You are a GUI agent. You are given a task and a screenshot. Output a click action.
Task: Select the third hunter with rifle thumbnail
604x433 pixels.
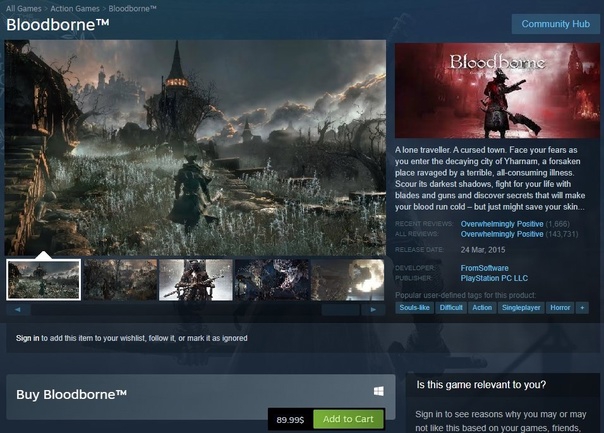pyautogui.click(x=196, y=280)
